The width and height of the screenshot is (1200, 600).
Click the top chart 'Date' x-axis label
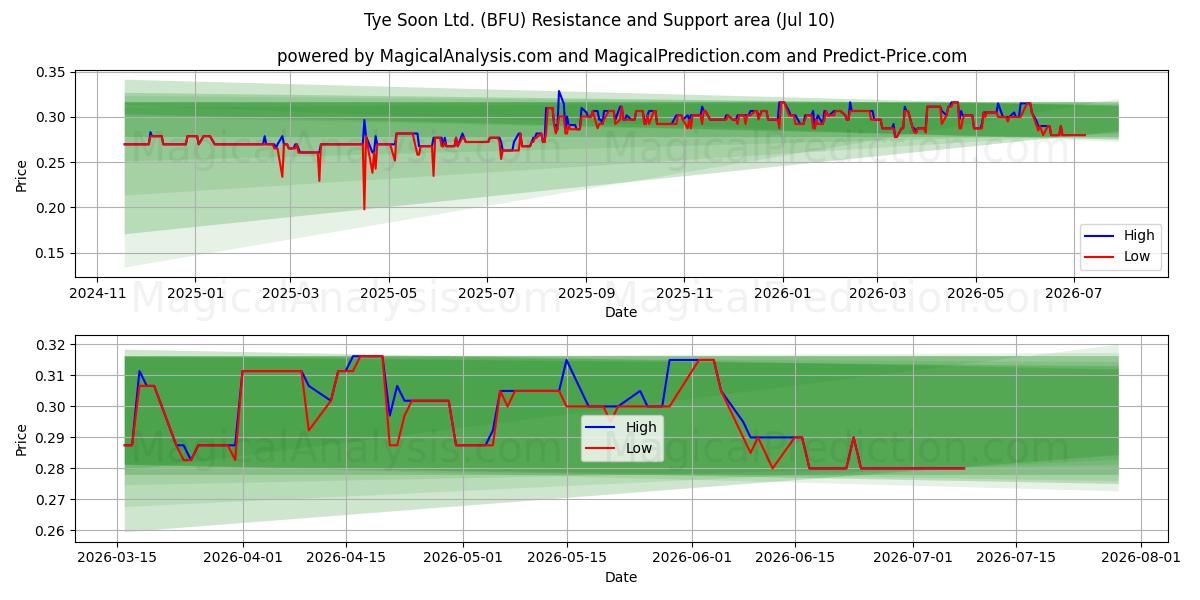point(621,312)
